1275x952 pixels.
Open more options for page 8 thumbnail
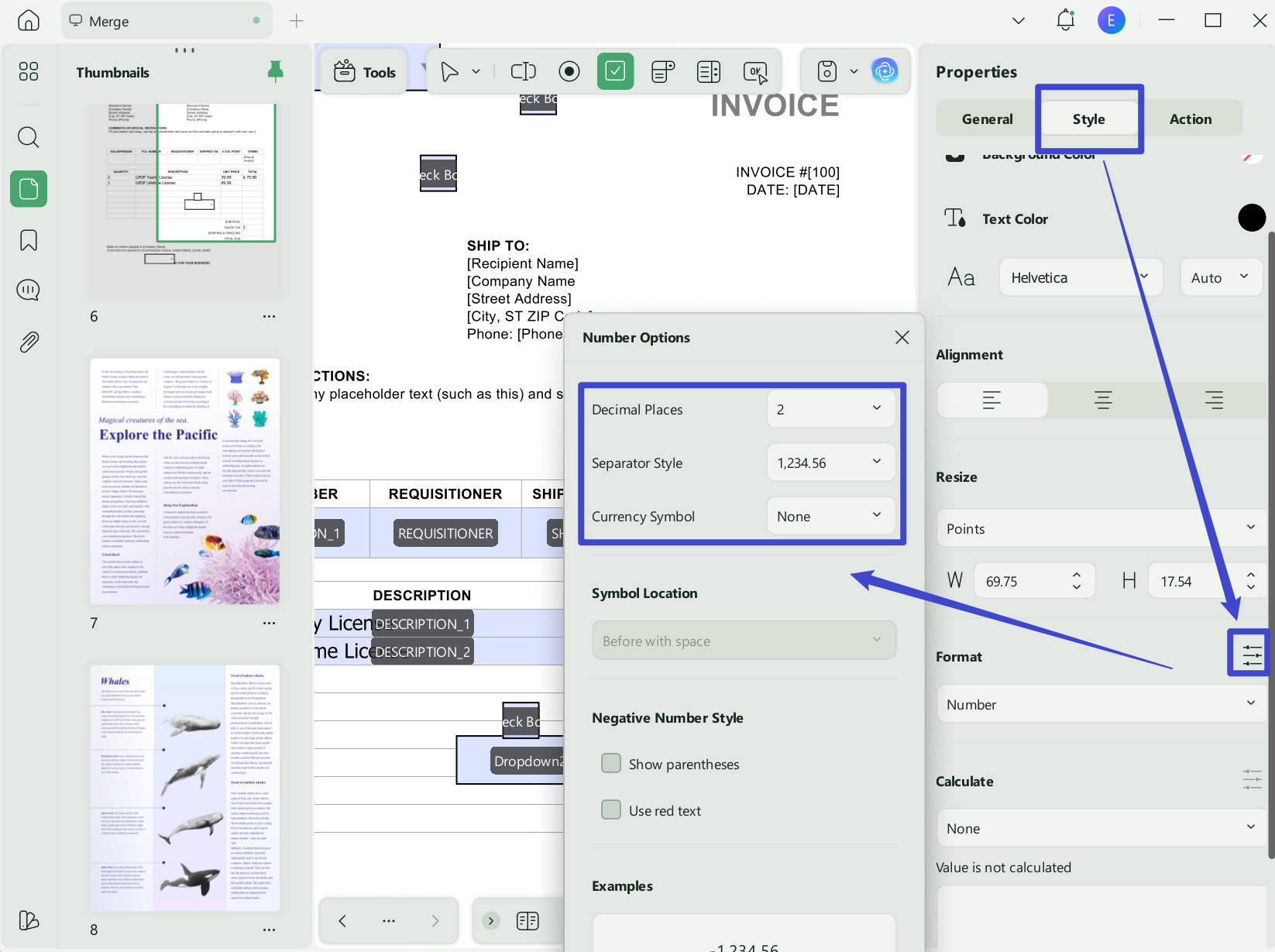coord(269,930)
